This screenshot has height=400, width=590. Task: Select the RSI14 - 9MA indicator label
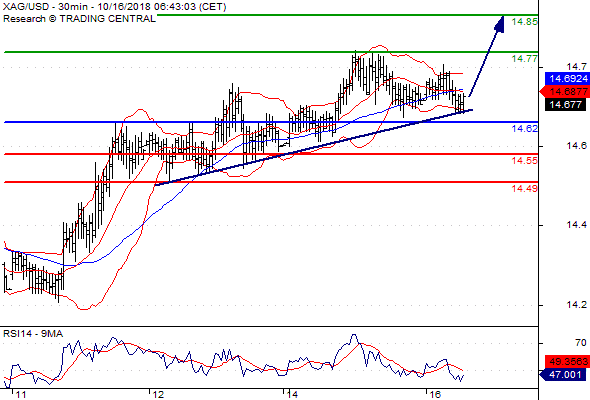(x=33, y=334)
